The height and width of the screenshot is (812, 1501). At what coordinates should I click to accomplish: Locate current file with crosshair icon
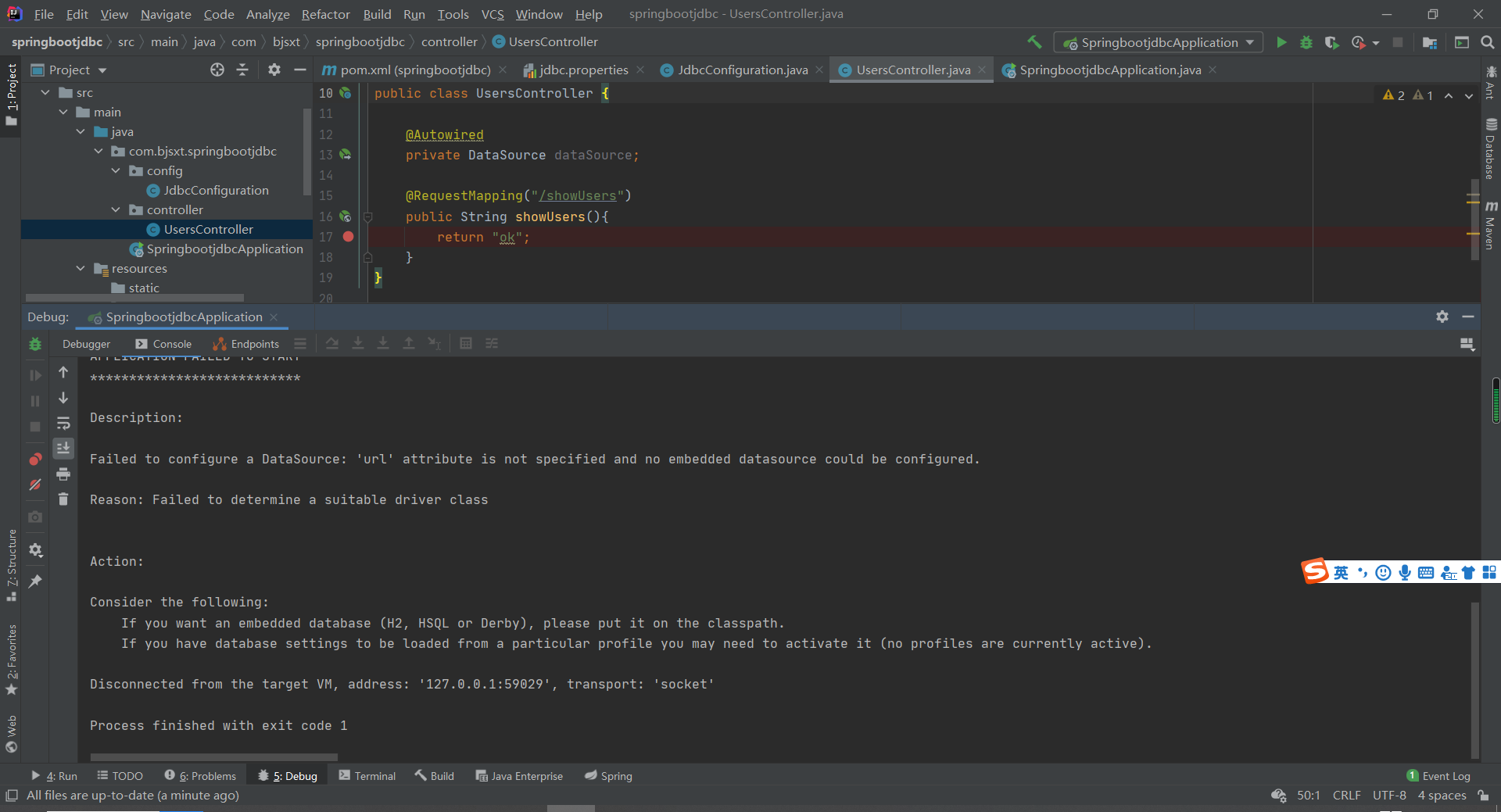point(217,70)
